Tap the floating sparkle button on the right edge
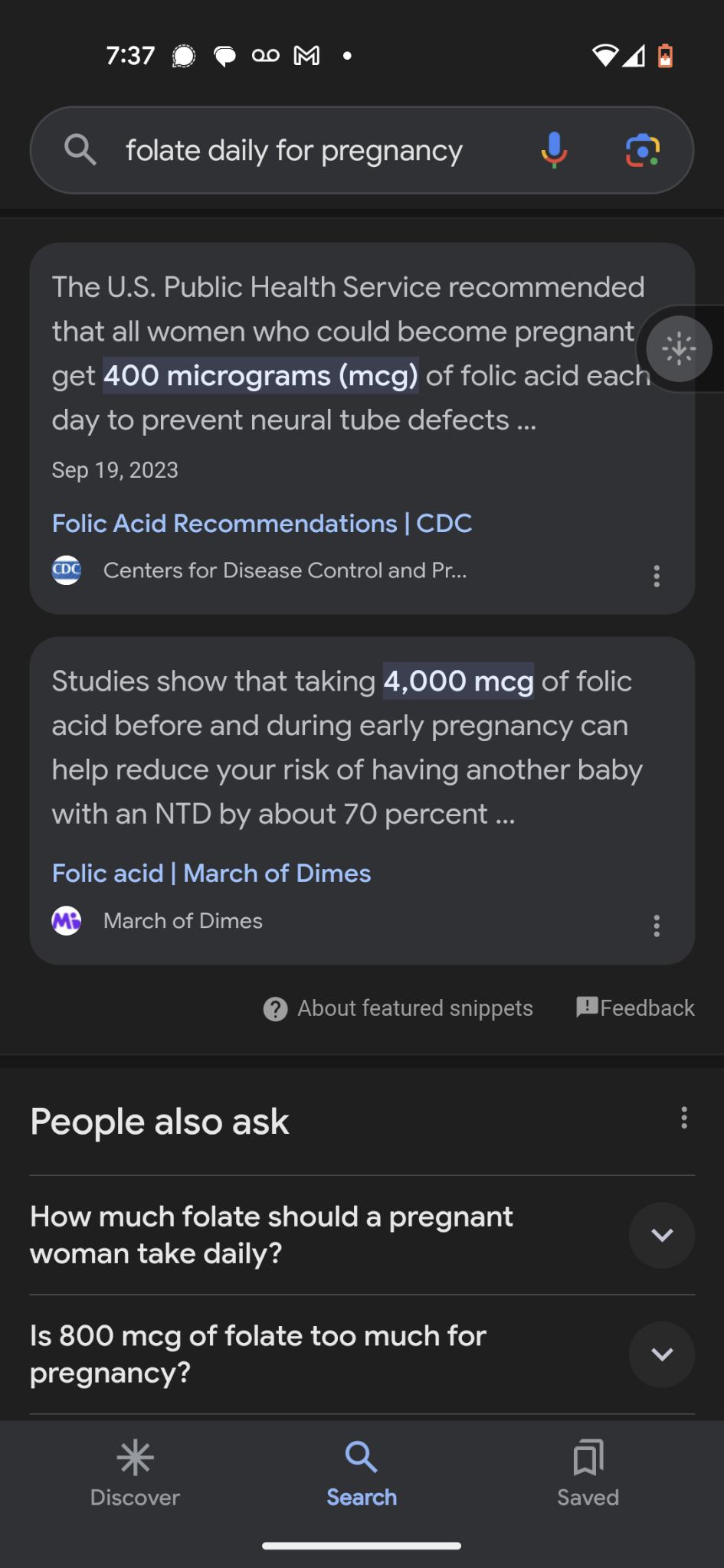The width and height of the screenshot is (724, 1568). click(679, 349)
